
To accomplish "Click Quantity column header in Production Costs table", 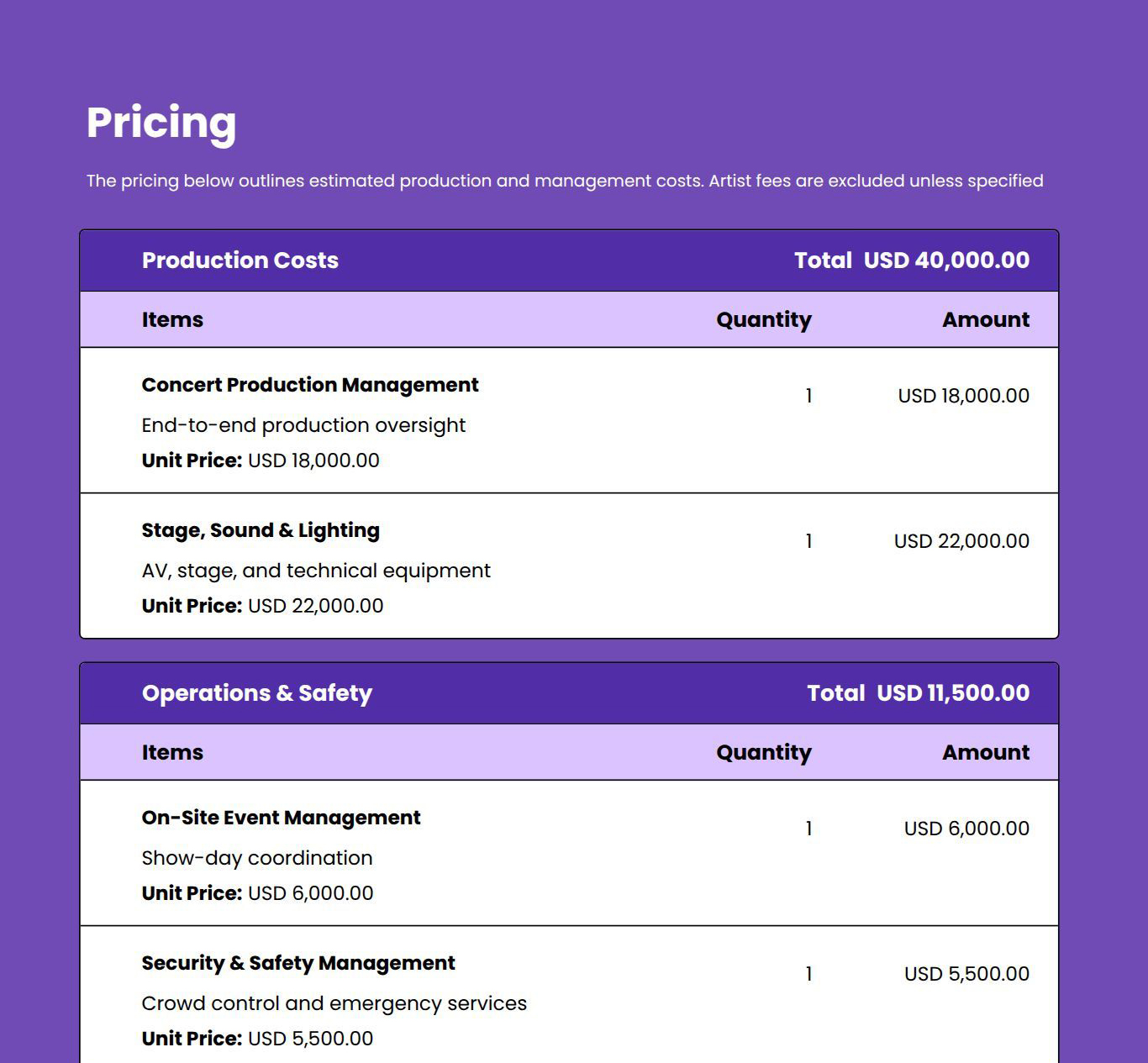I will (763, 319).
